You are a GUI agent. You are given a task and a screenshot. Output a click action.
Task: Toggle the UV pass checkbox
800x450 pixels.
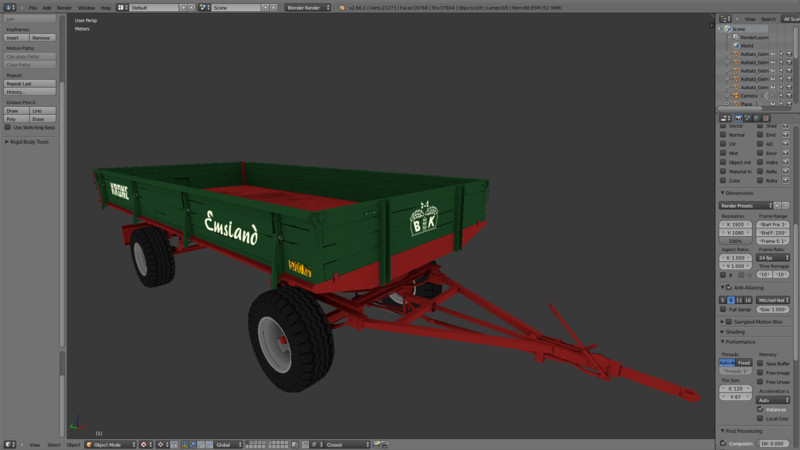(723, 144)
